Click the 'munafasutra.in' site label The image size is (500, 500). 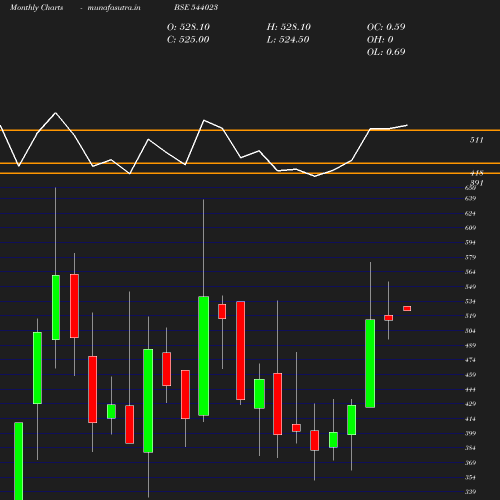(x=114, y=7)
